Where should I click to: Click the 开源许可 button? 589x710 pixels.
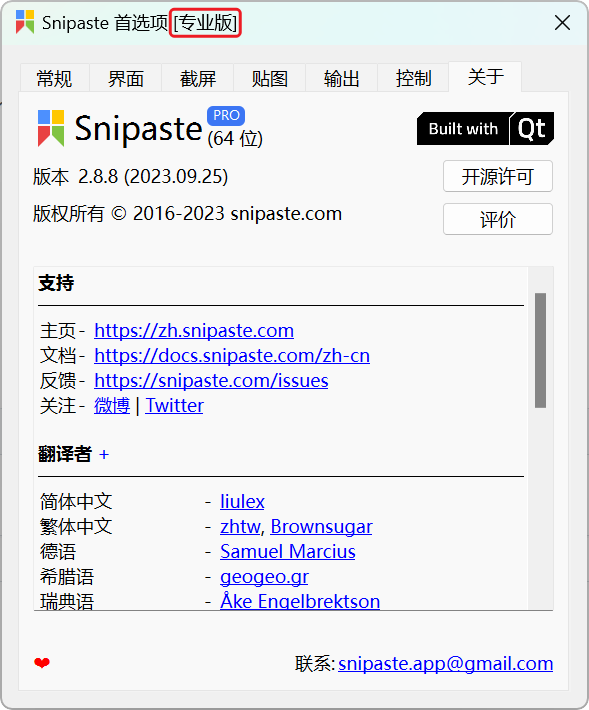click(x=498, y=176)
